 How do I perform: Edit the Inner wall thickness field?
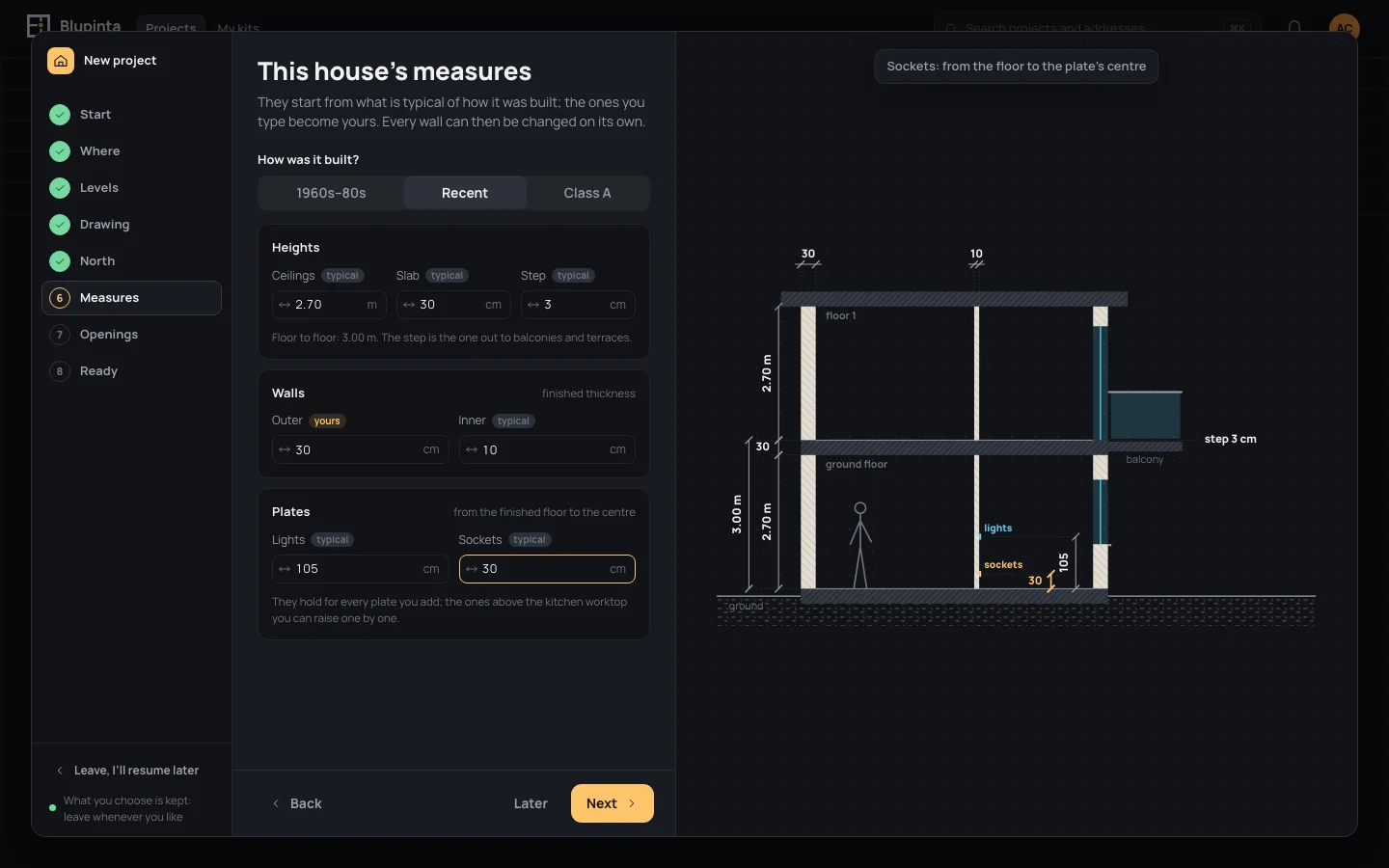pos(547,449)
